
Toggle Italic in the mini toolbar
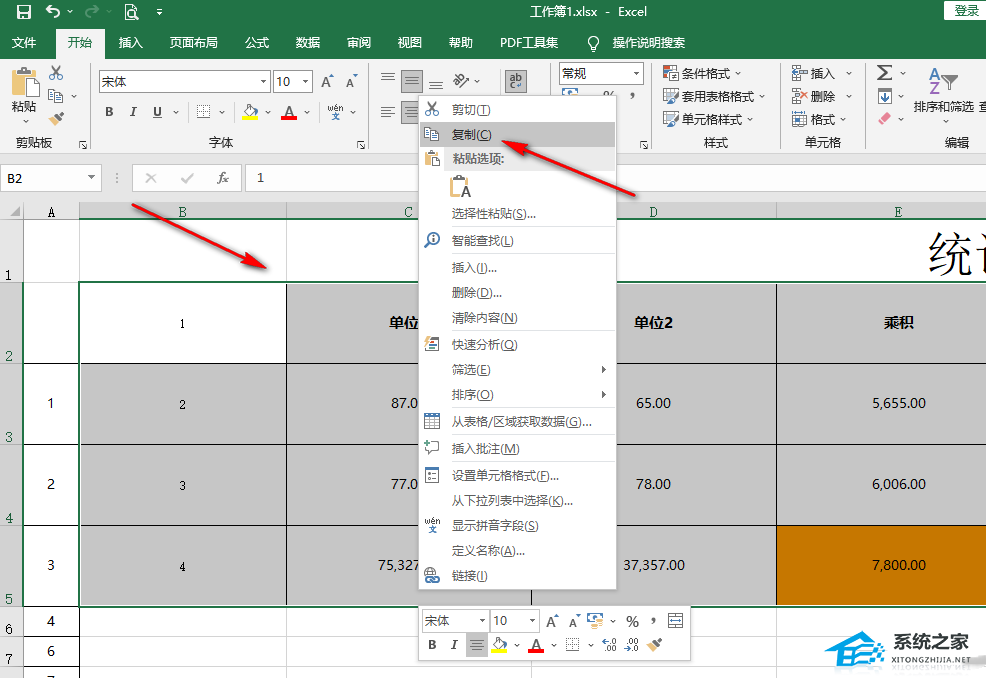[x=454, y=645]
